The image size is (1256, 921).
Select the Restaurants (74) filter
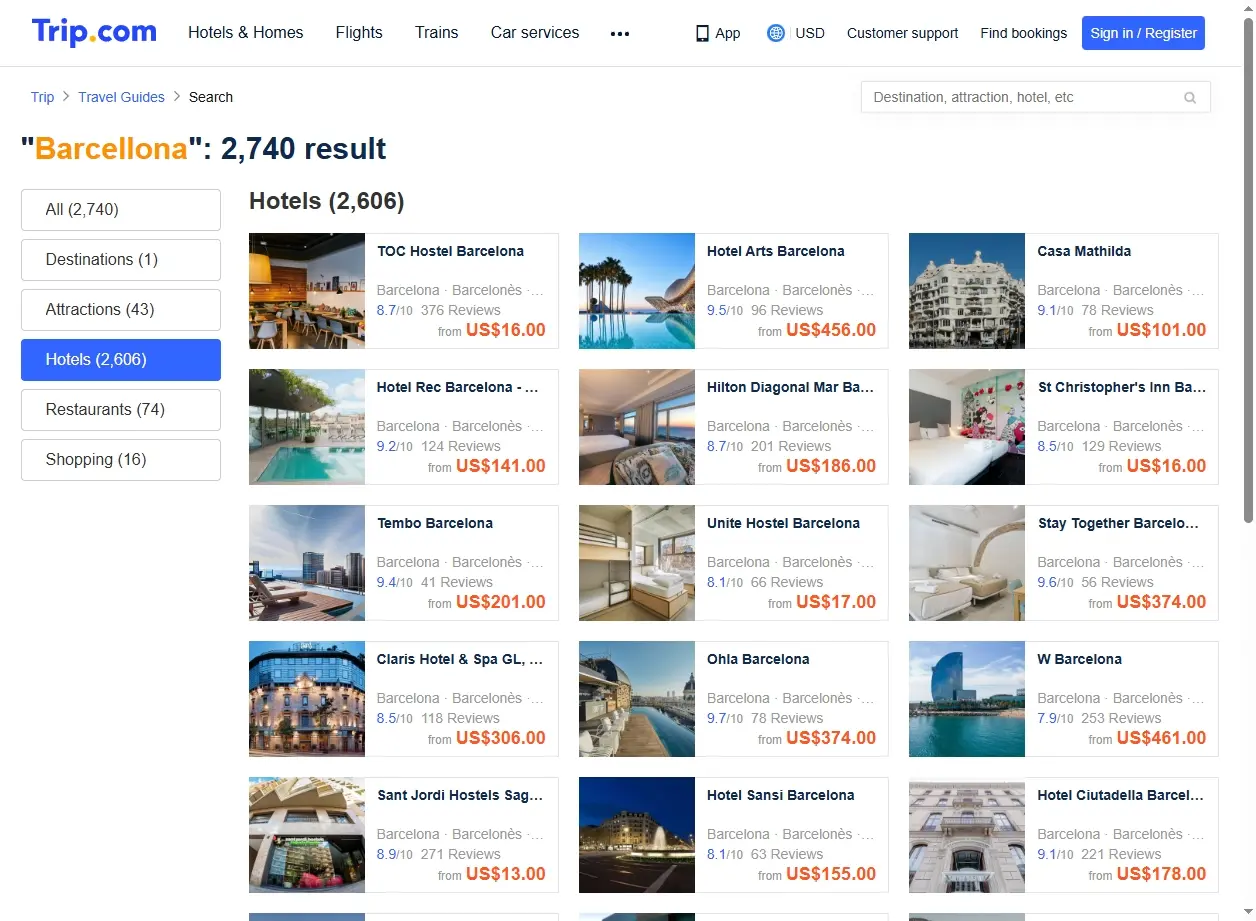tap(121, 410)
